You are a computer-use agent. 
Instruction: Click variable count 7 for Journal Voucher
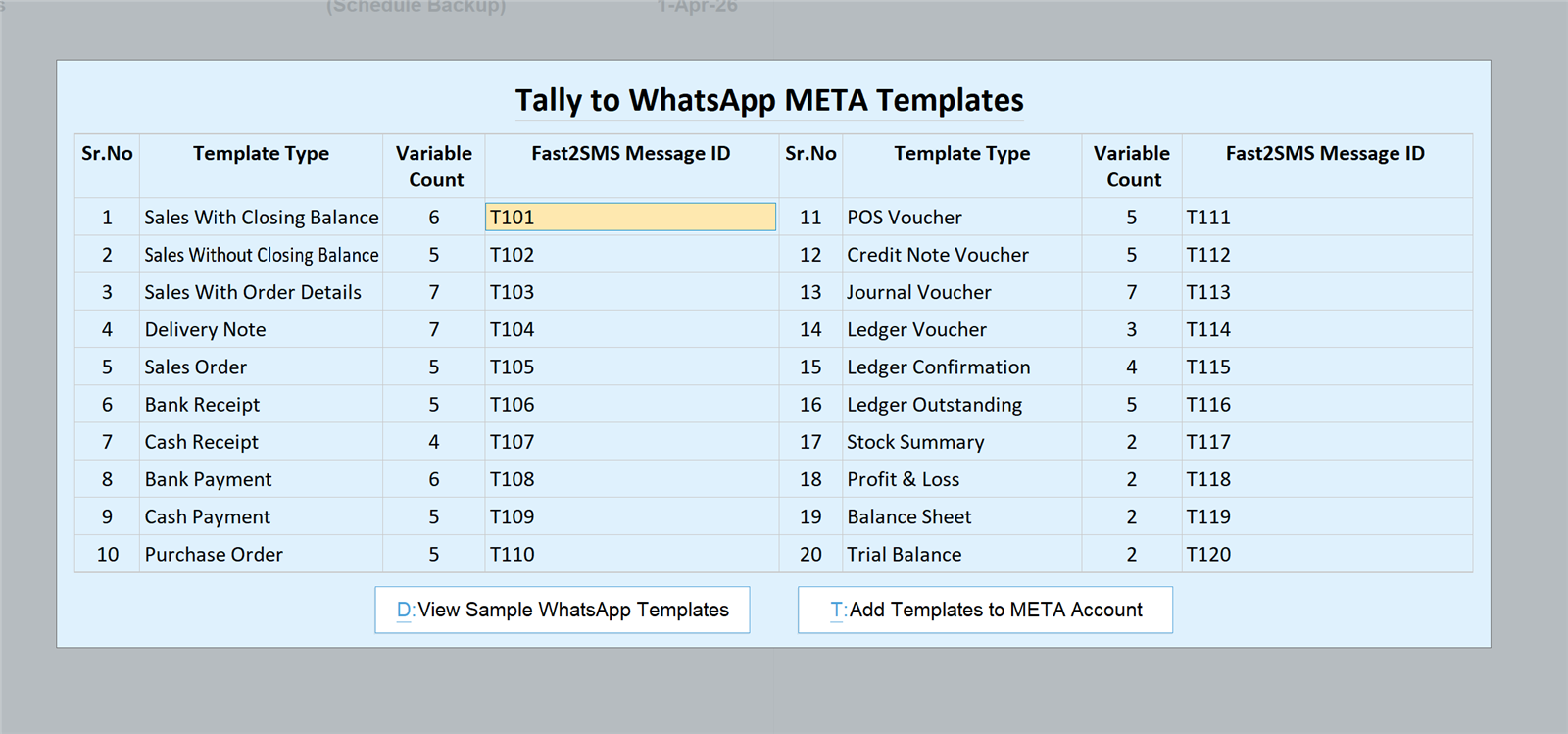(x=1132, y=292)
